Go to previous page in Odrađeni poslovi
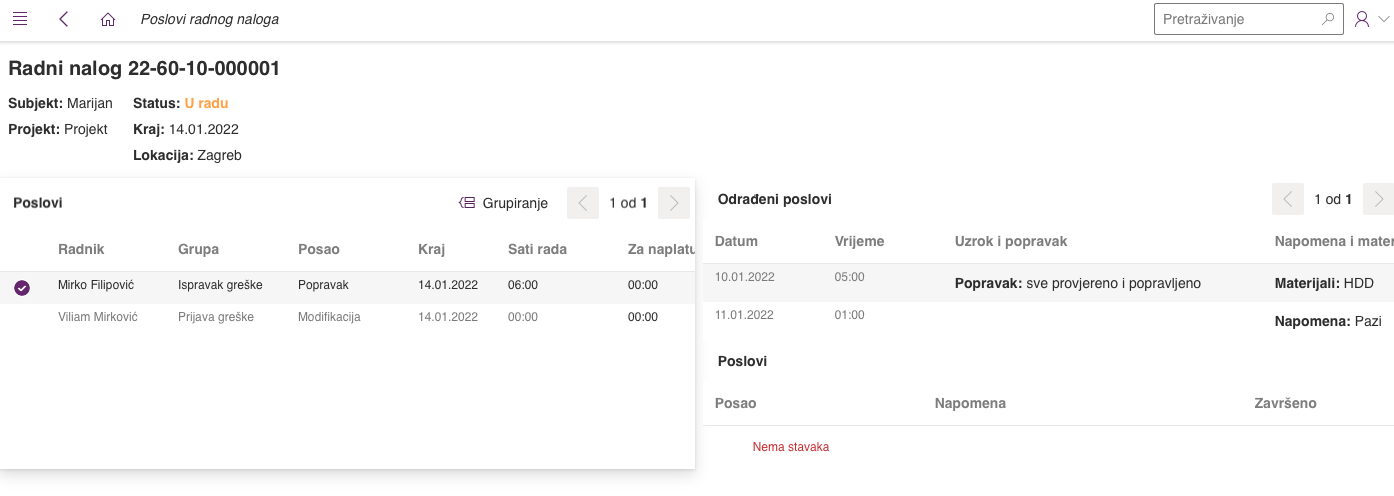Screen dimensions: 1394x496 coord(1288,199)
